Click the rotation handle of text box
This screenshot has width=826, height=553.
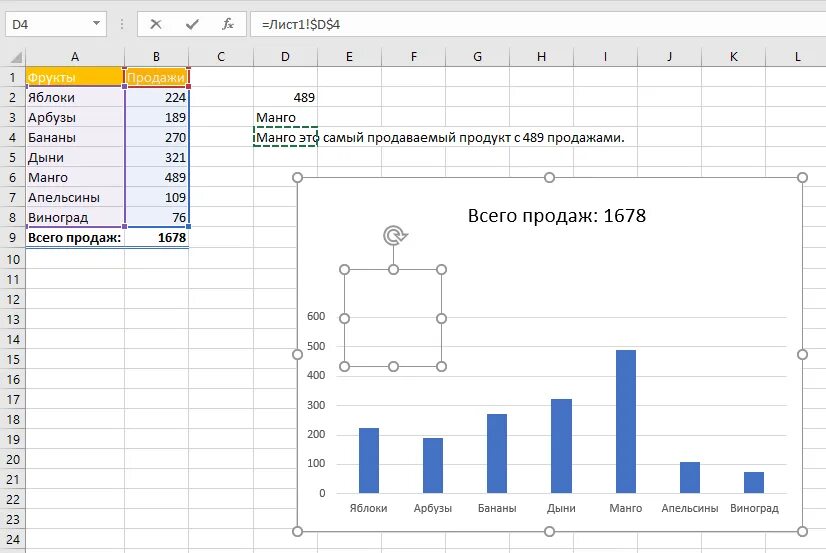click(394, 235)
